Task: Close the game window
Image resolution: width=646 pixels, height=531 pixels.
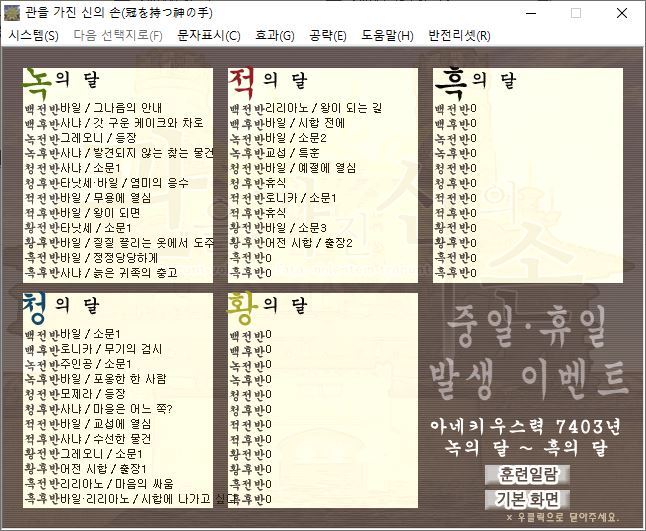Action: point(622,13)
